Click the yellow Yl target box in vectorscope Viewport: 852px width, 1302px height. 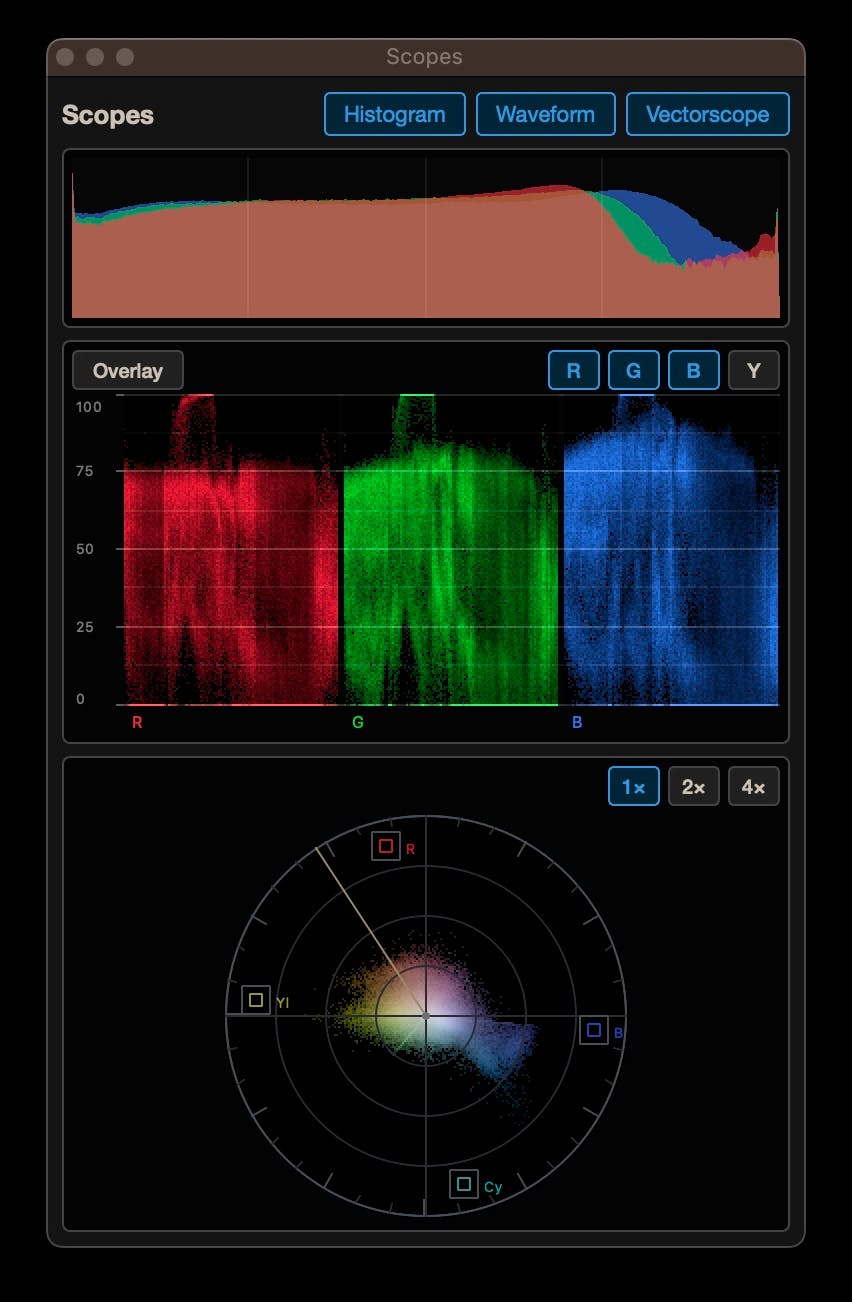pyautogui.click(x=256, y=1000)
